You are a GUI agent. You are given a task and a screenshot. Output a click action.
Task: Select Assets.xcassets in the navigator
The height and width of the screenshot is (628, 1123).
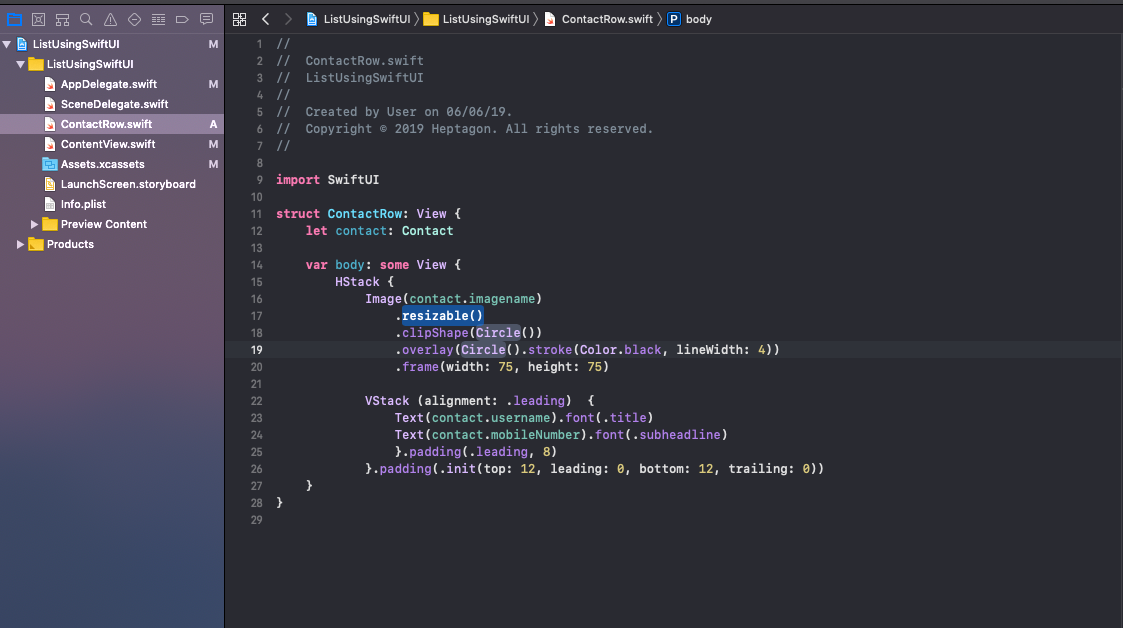tap(104, 164)
